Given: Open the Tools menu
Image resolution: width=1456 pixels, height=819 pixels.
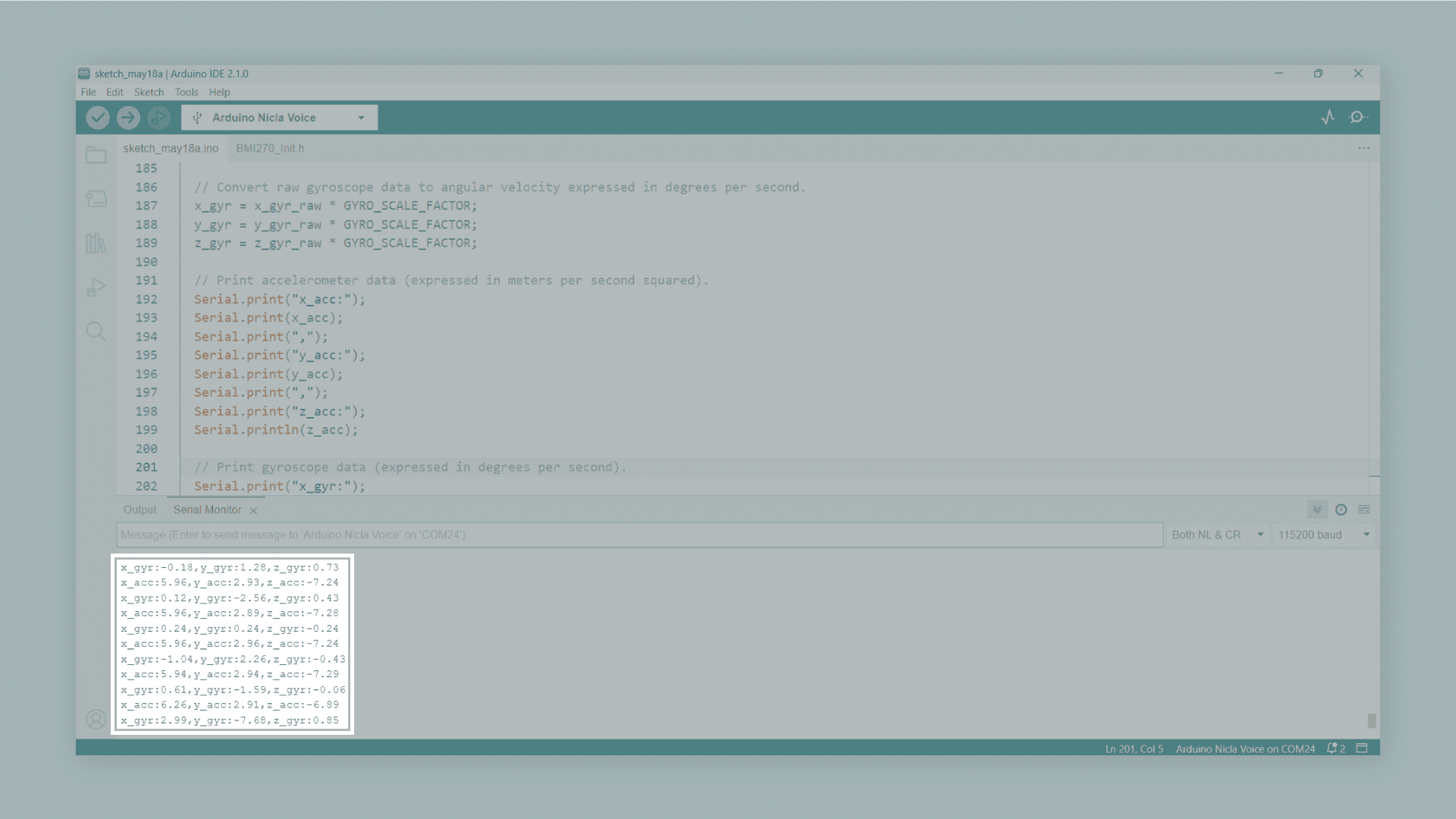Looking at the screenshot, I should 186,93.
